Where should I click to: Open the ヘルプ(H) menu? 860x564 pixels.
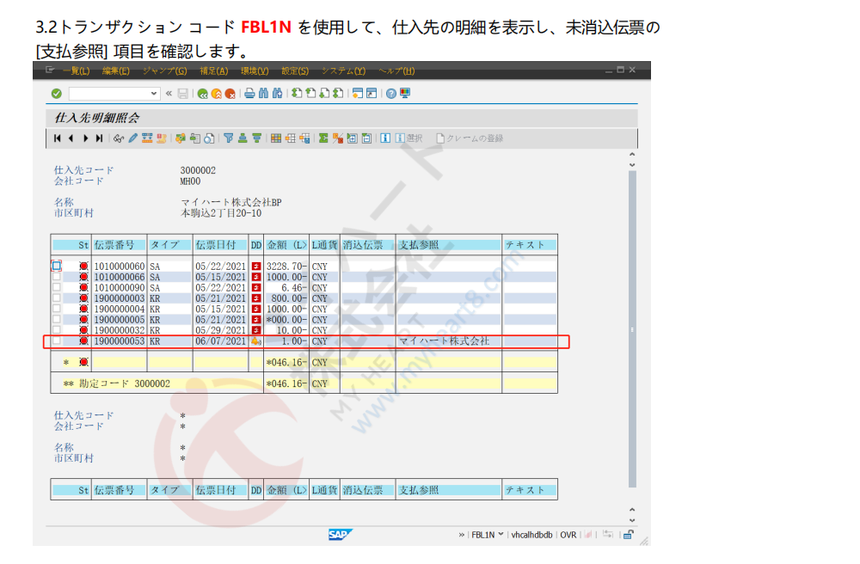click(x=397, y=71)
